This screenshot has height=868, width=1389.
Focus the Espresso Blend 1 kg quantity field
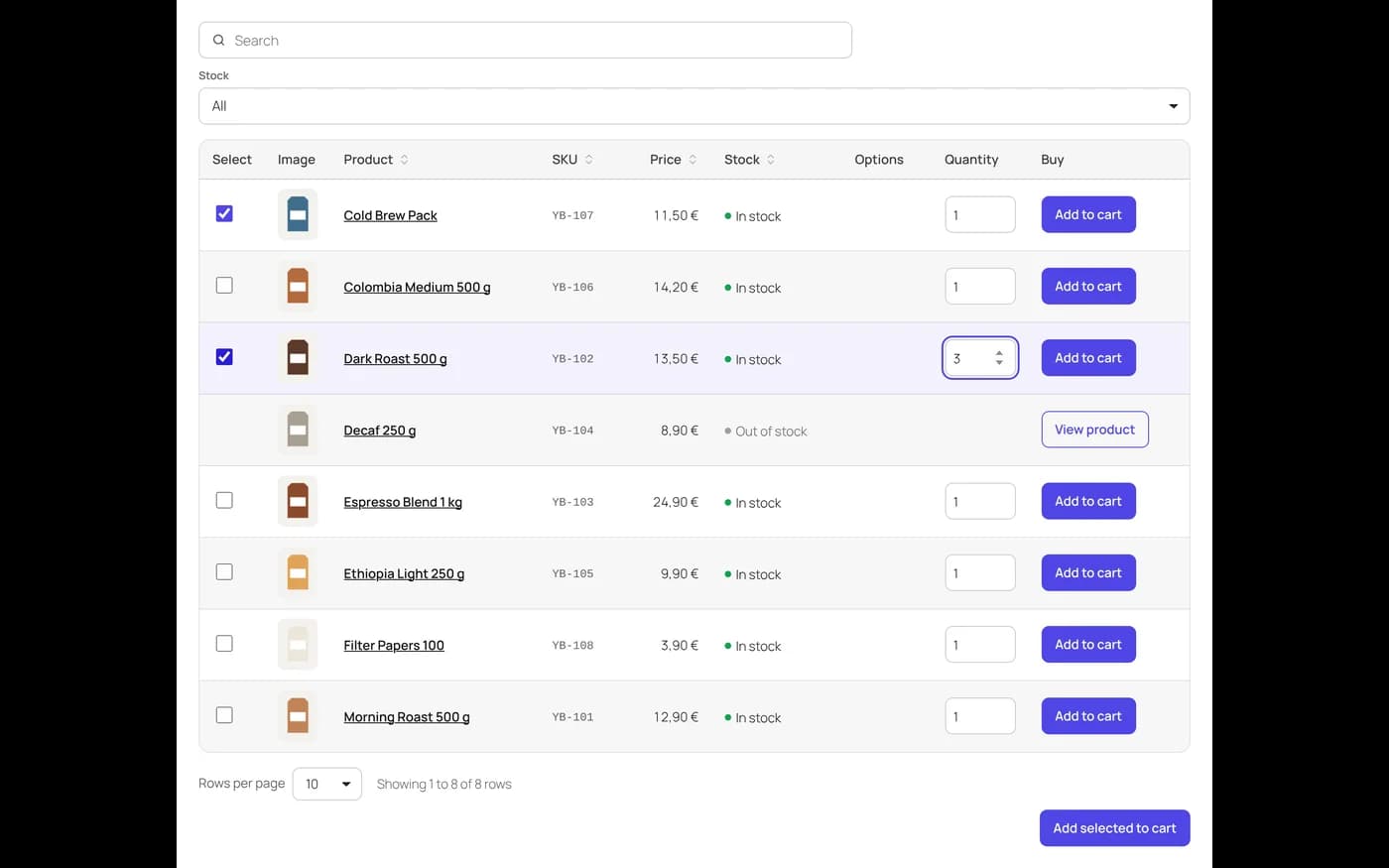point(980,501)
